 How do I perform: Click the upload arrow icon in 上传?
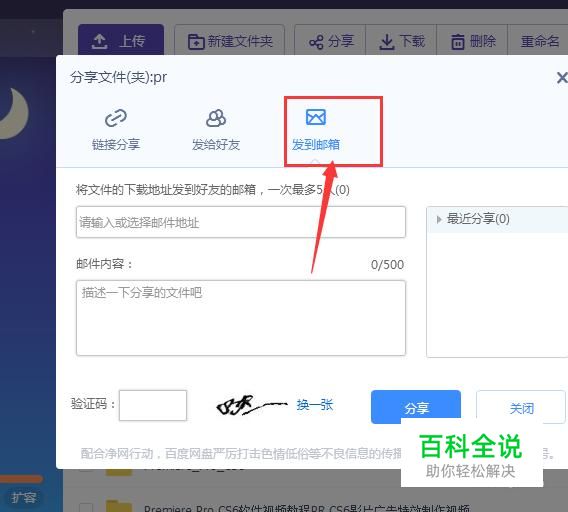click(x=99, y=41)
